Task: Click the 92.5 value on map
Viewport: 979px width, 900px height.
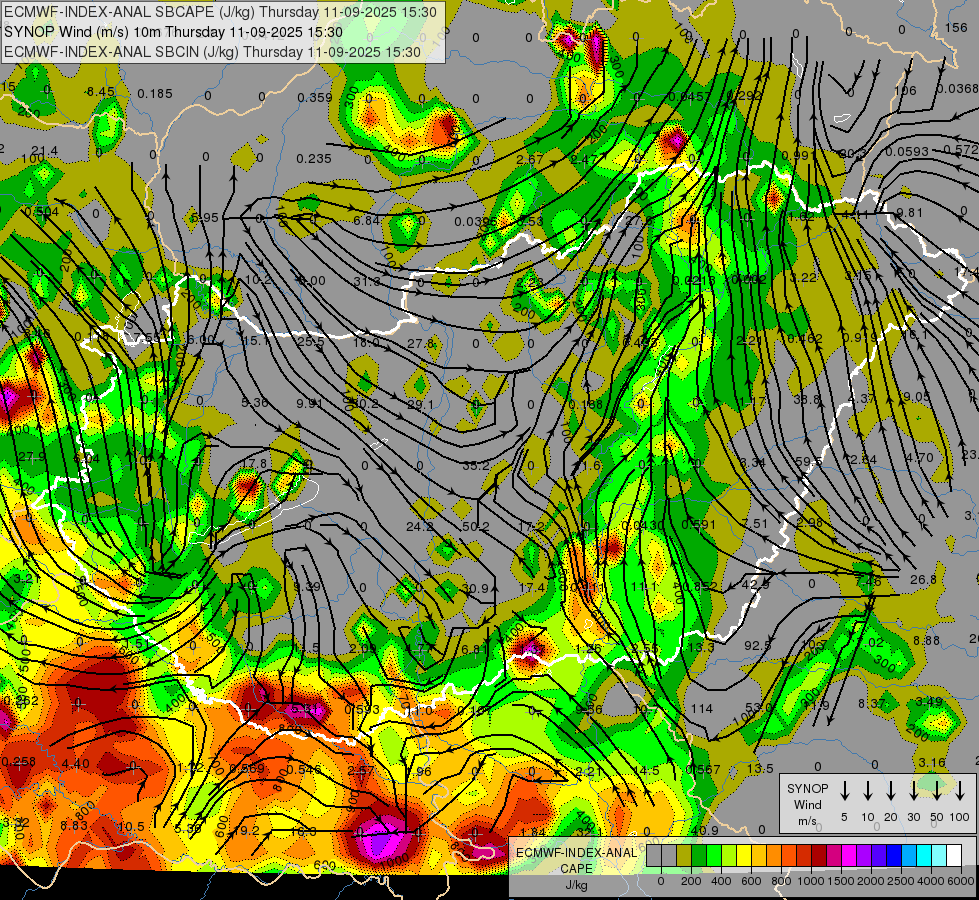Action: [x=757, y=645]
